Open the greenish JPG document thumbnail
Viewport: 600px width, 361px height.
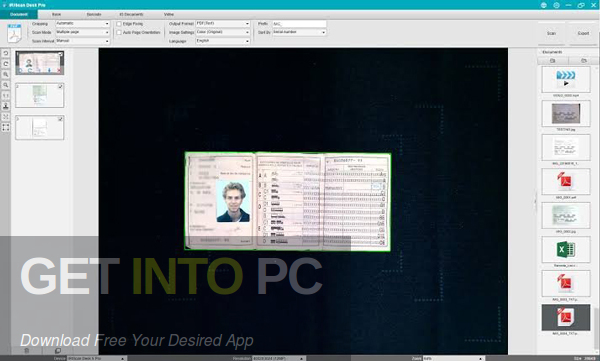point(566,216)
